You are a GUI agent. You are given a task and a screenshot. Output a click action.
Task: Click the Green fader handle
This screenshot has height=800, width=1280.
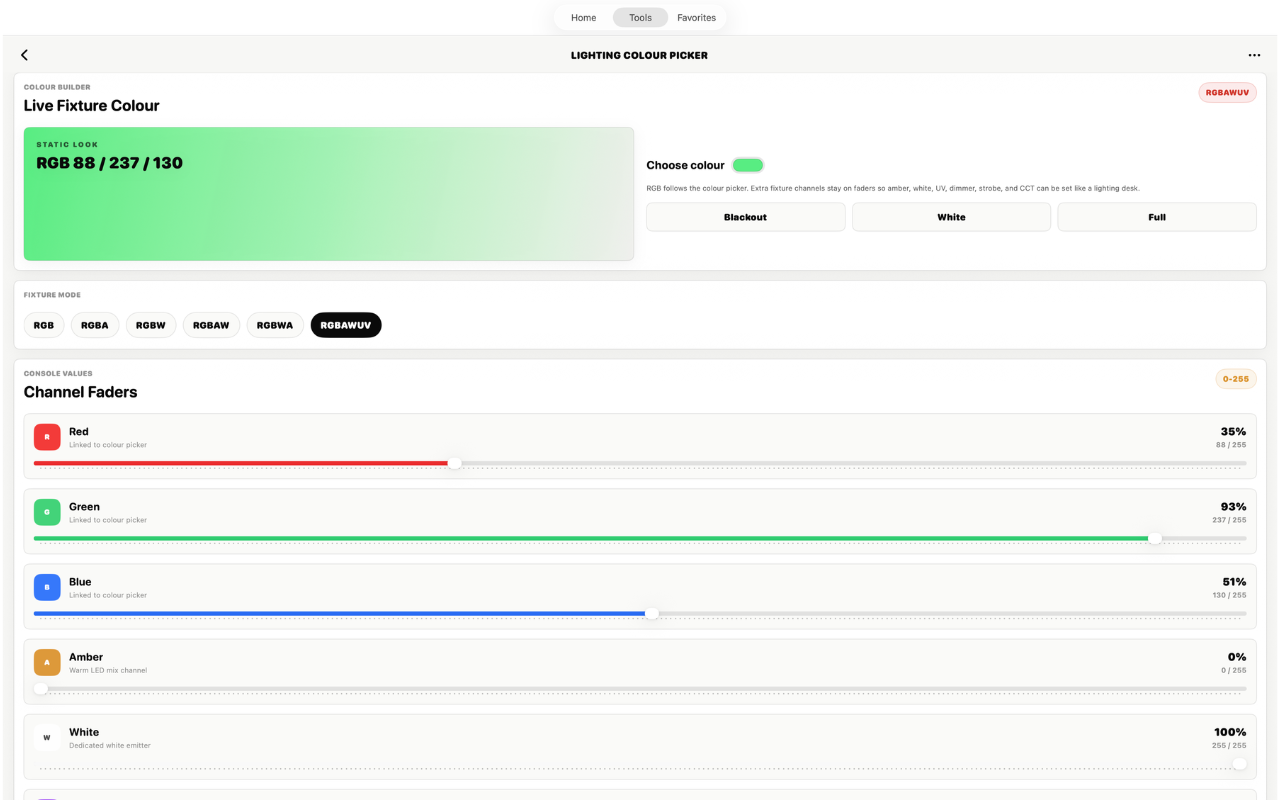(x=1155, y=538)
